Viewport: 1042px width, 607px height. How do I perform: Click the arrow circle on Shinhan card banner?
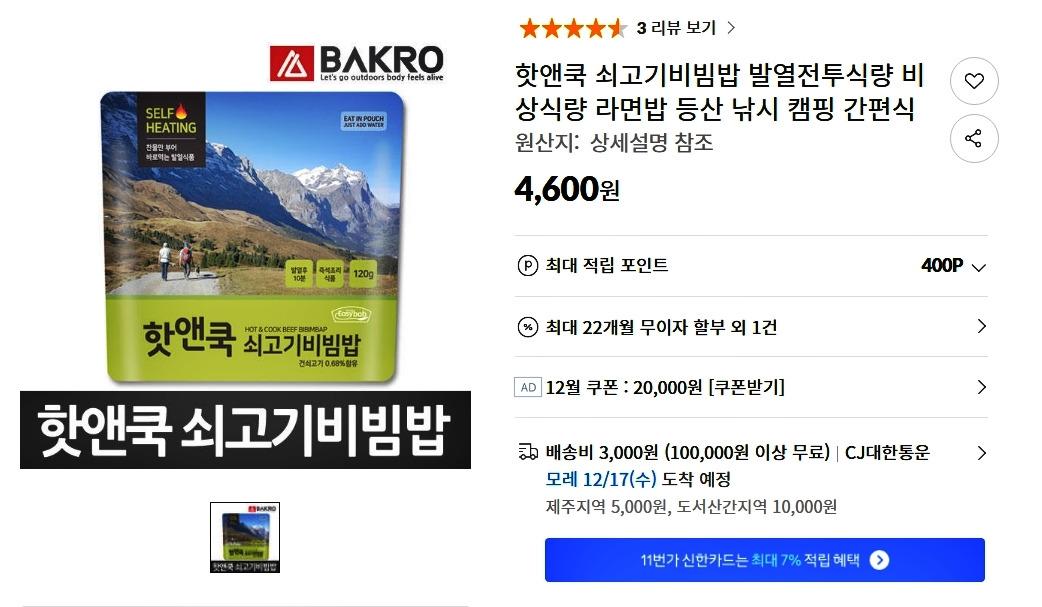[x=879, y=560]
